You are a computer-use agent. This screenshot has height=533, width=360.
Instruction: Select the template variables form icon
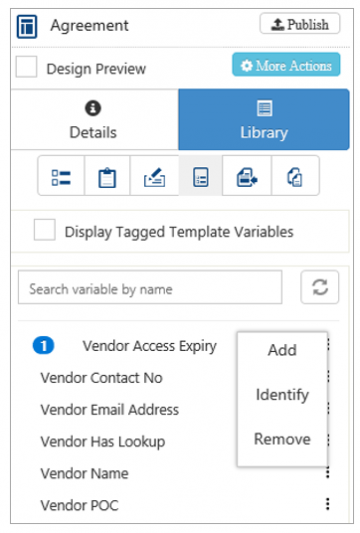pos(201,176)
